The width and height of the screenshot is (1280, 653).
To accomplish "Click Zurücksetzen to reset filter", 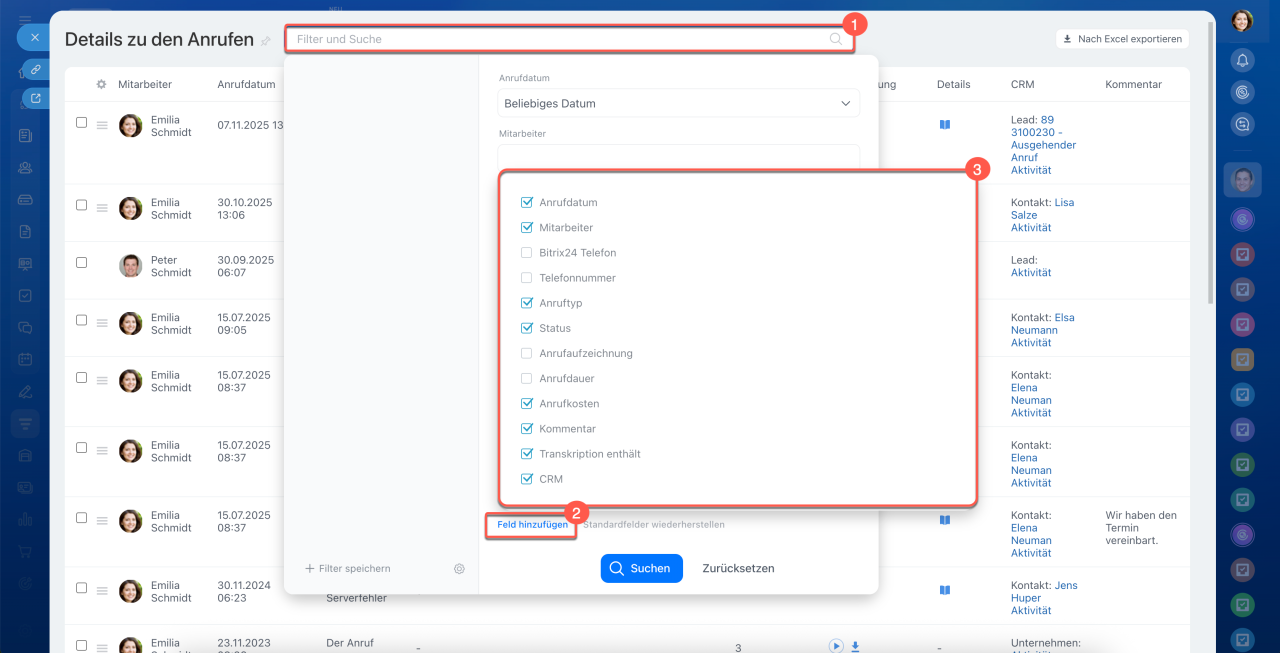I will point(738,568).
